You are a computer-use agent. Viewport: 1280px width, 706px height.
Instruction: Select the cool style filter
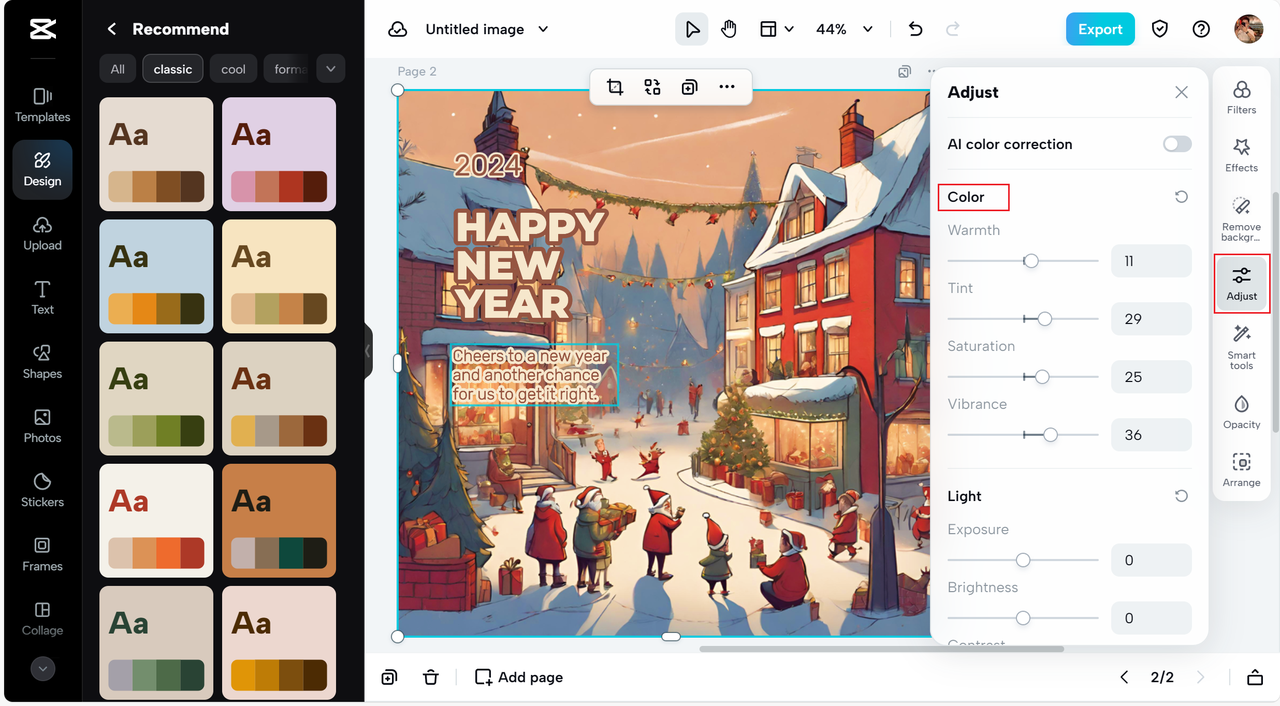pos(233,69)
